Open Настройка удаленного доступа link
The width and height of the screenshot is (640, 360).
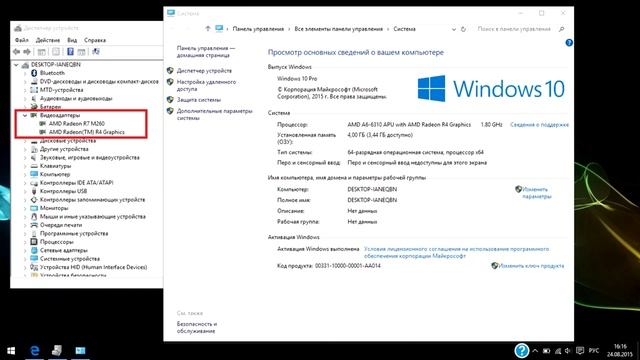coord(206,85)
